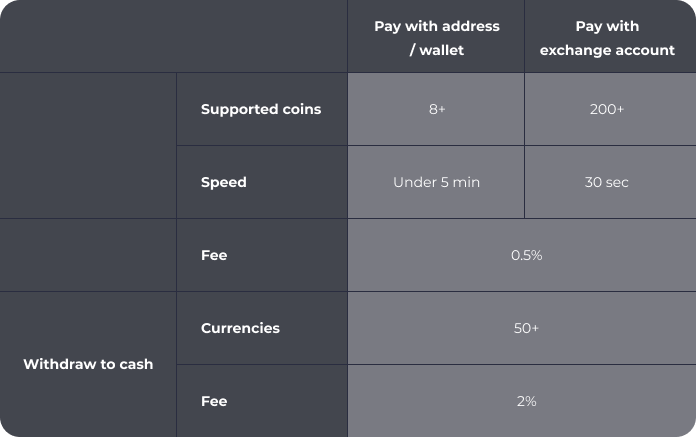Select the 'Fee' label beside 2%
696x437 pixels.
click(214, 401)
